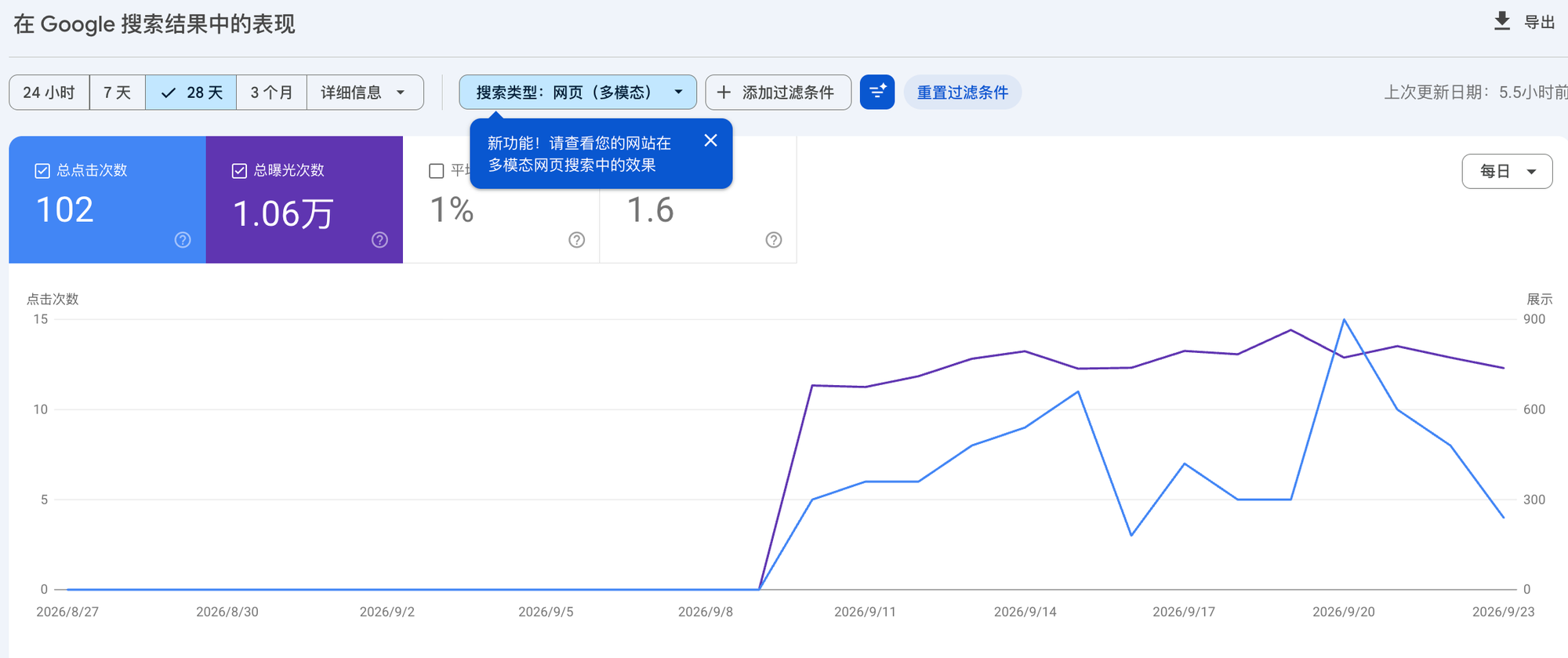Click the 1.06万 impressions value
Image resolution: width=1568 pixels, height=658 pixels.
click(283, 213)
